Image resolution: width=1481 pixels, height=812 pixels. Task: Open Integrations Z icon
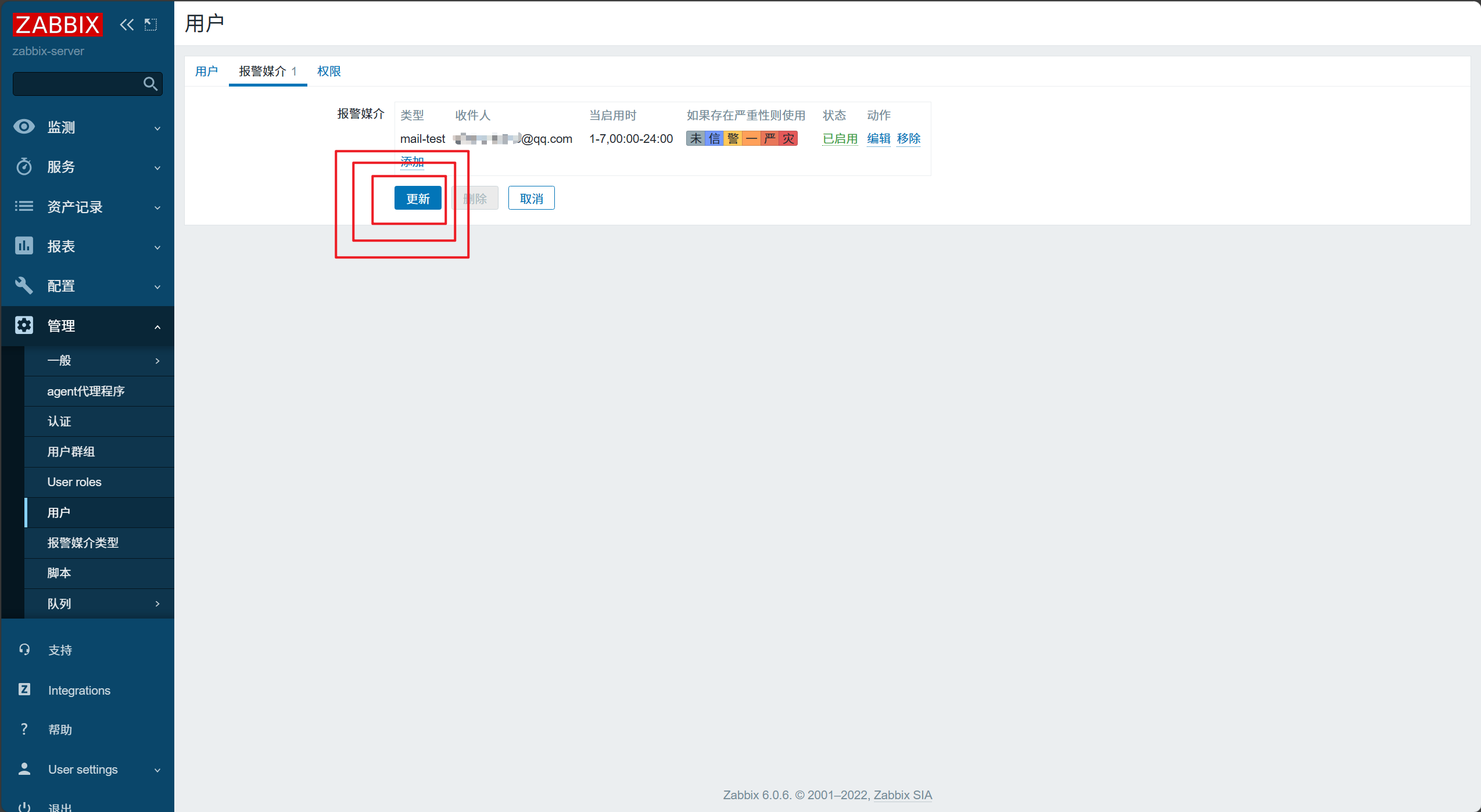[x=24, y=689]
